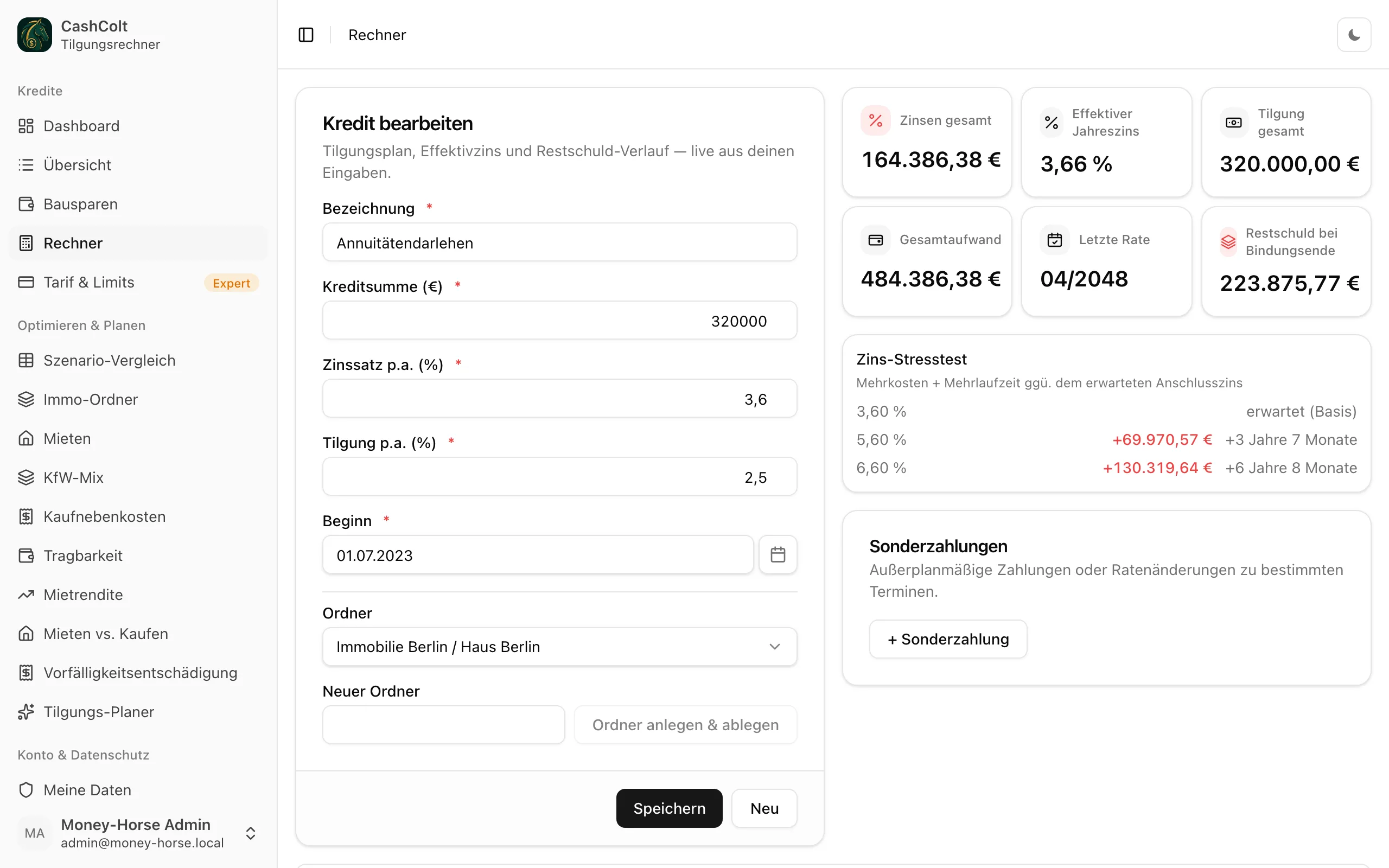1389x868 pixels.
Task: Click the Zinsen gesamt percent icon
Action: pyautogui.click(x=875, y=120)
